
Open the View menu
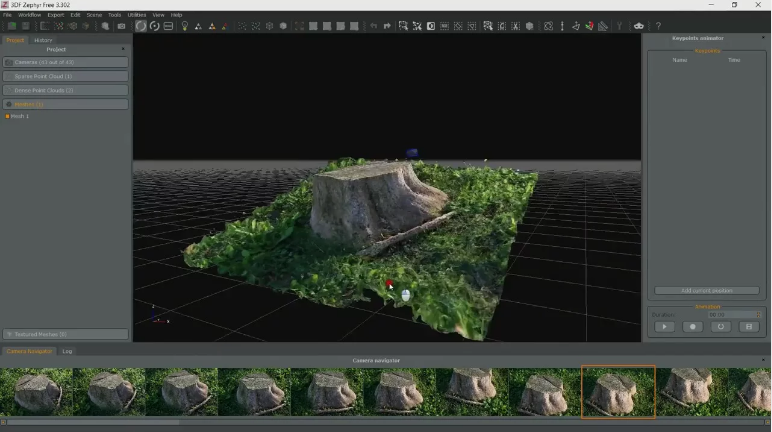pyautogui.click(x=159, y=15)
